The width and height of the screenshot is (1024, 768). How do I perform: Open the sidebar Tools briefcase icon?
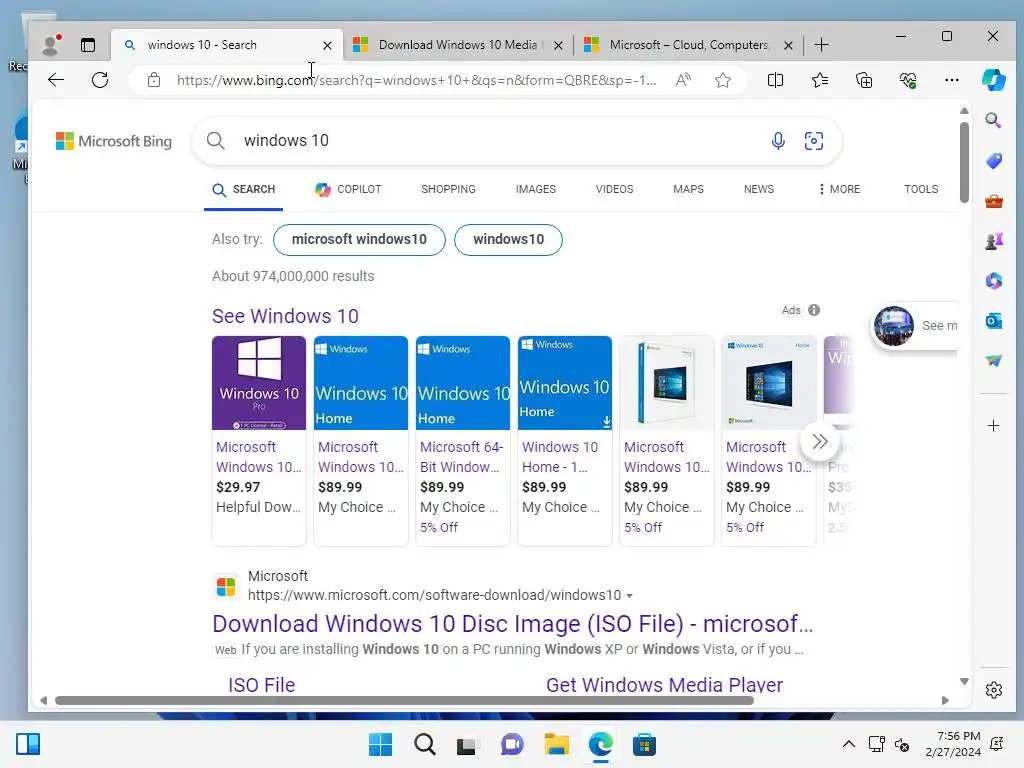(993, 201)
